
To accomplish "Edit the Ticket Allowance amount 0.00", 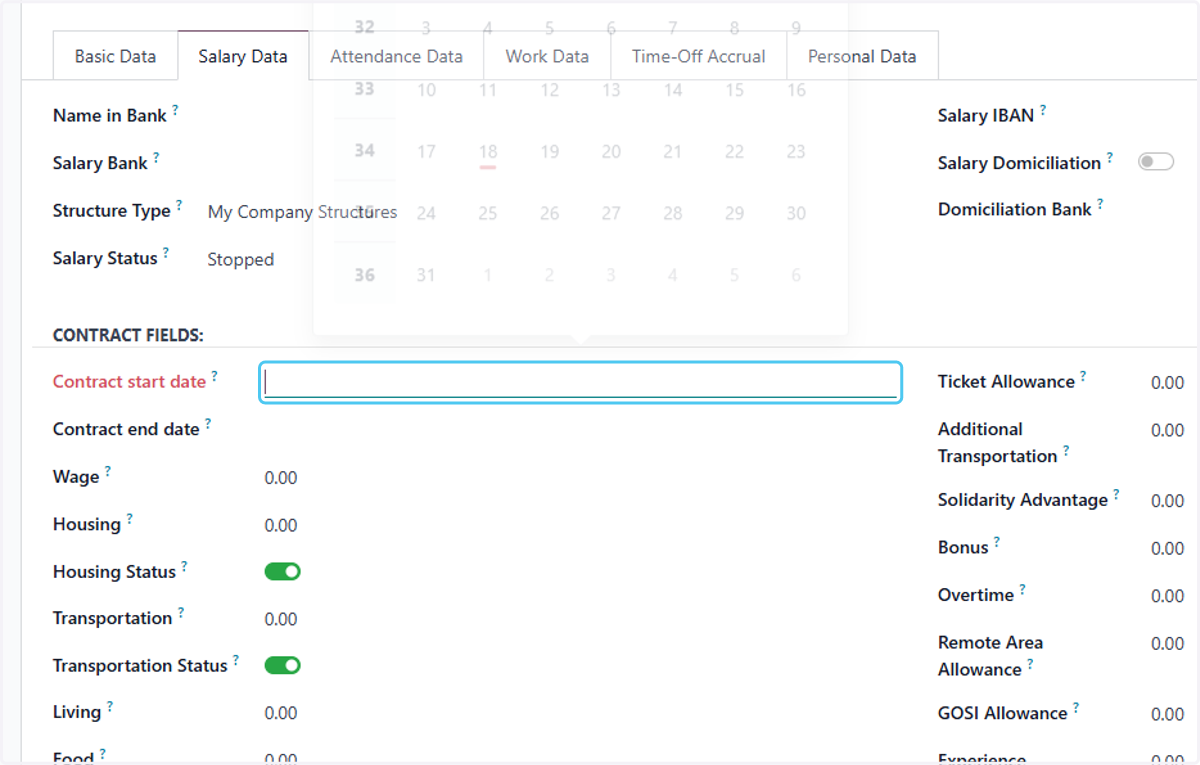I will point(1167,383).
